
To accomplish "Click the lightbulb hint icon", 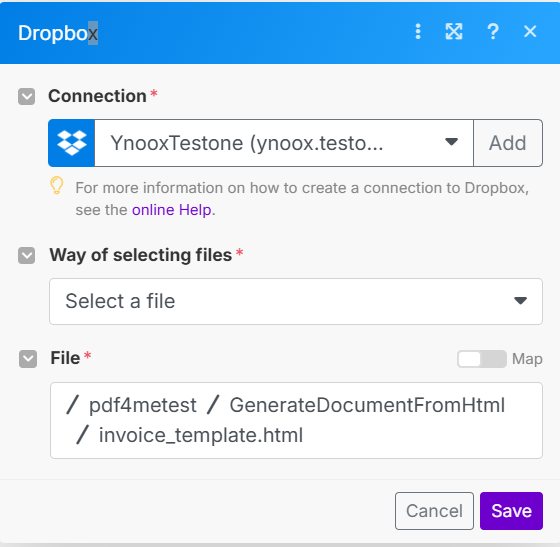I will point(56,186).
